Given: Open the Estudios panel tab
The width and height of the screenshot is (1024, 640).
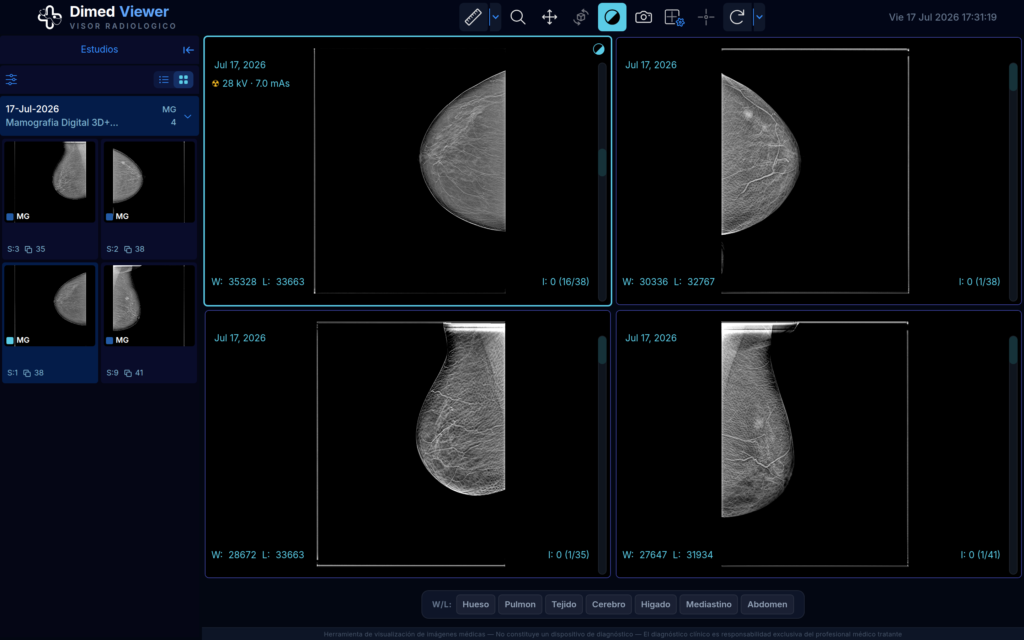Looking at the screenshot, I should tap(99, 49).
